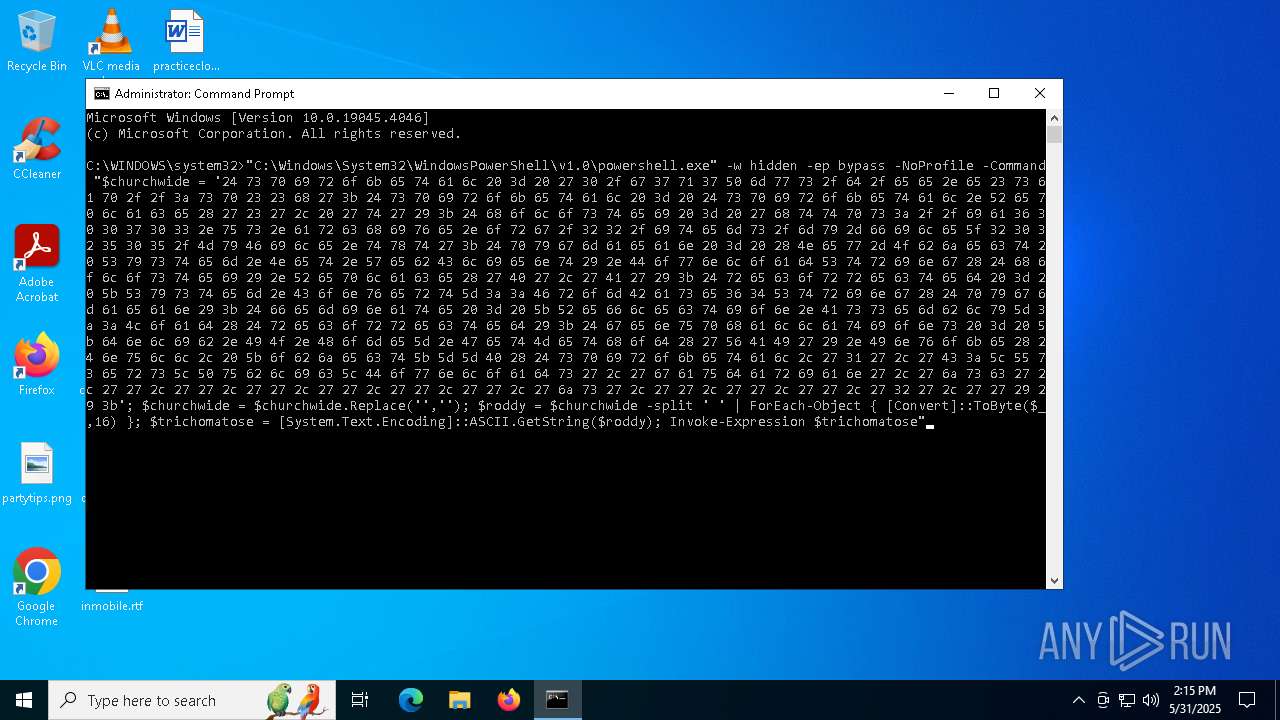Open the clock showing 2:15 PM
Screen dimensions: 1280x720
(1195, 700)
